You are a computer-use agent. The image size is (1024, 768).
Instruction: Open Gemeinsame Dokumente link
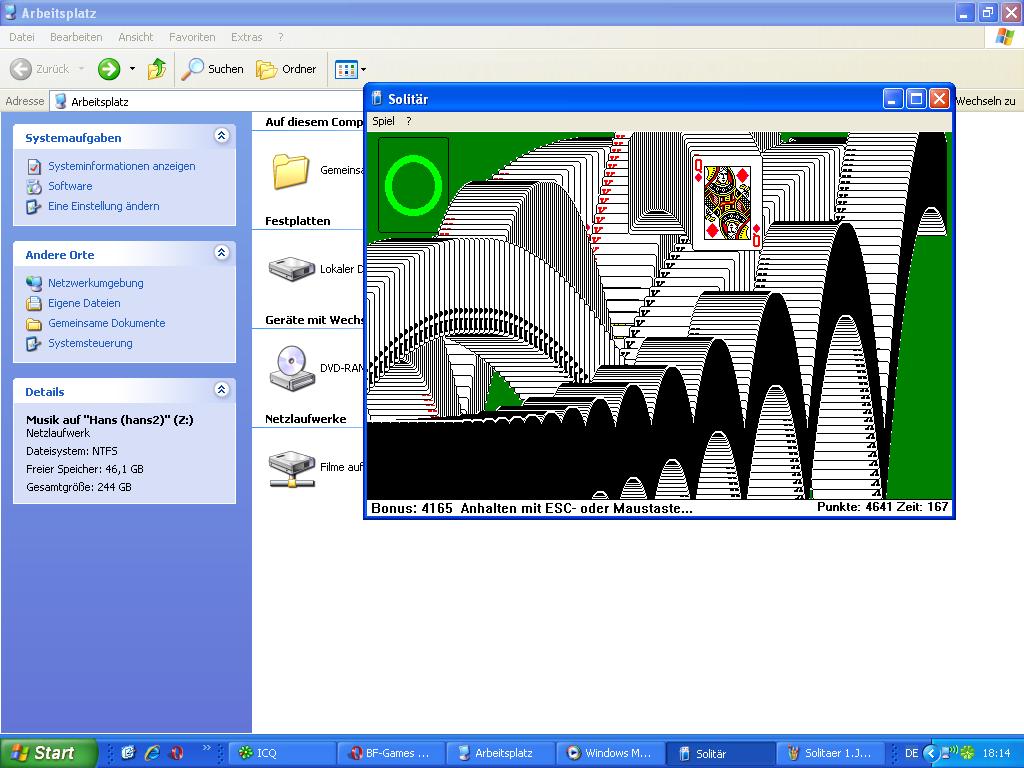(106, 323)
